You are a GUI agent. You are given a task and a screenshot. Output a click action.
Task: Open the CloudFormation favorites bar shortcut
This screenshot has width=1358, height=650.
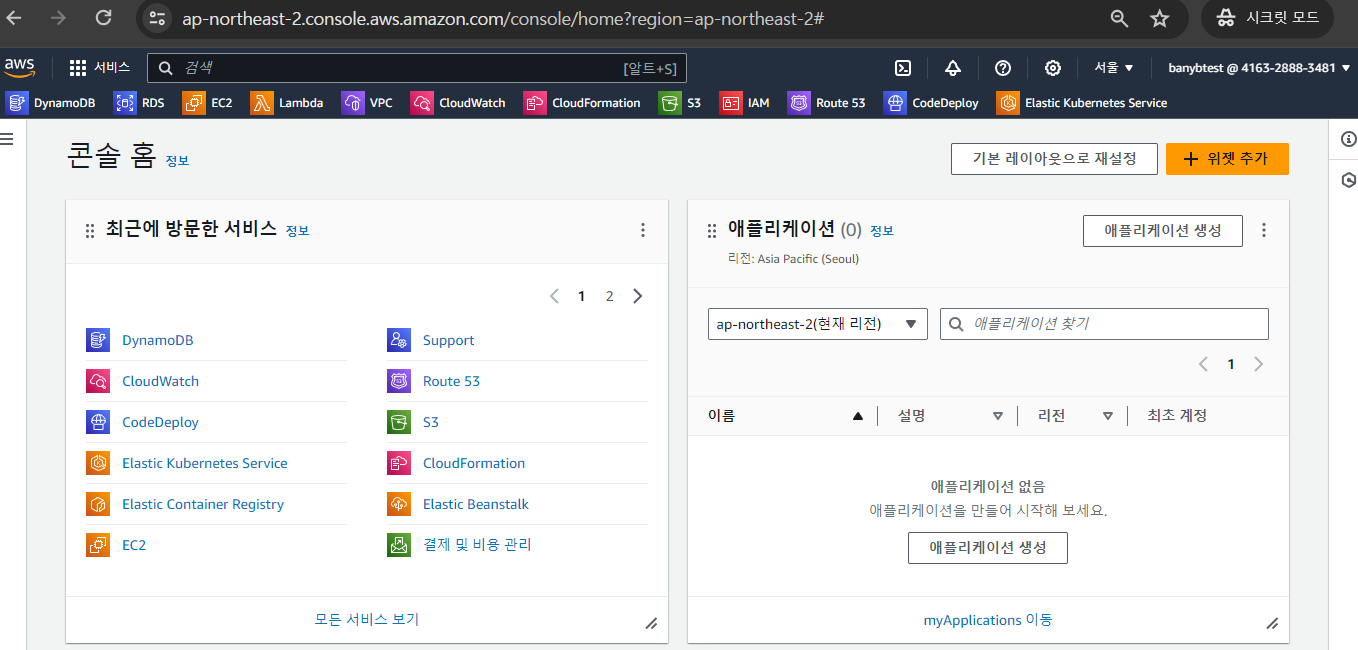point(582,103)
